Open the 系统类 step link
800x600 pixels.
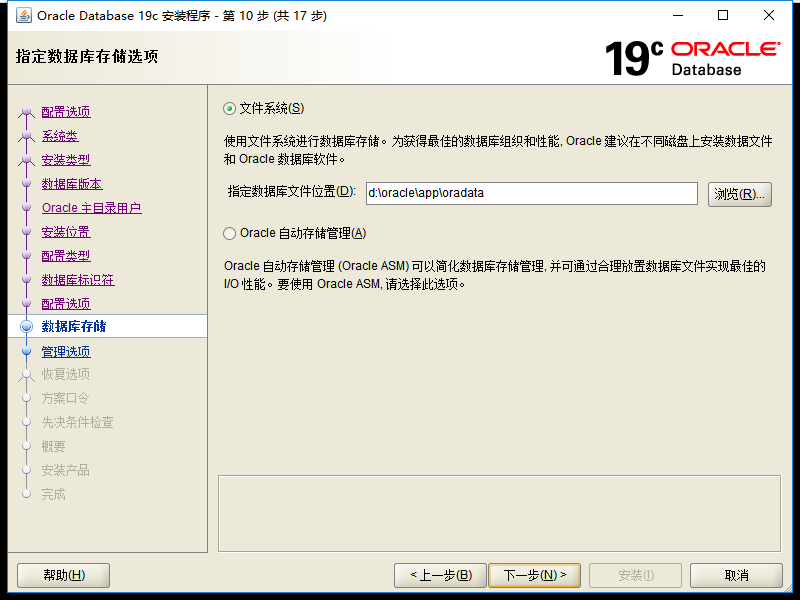click(60, 136)
